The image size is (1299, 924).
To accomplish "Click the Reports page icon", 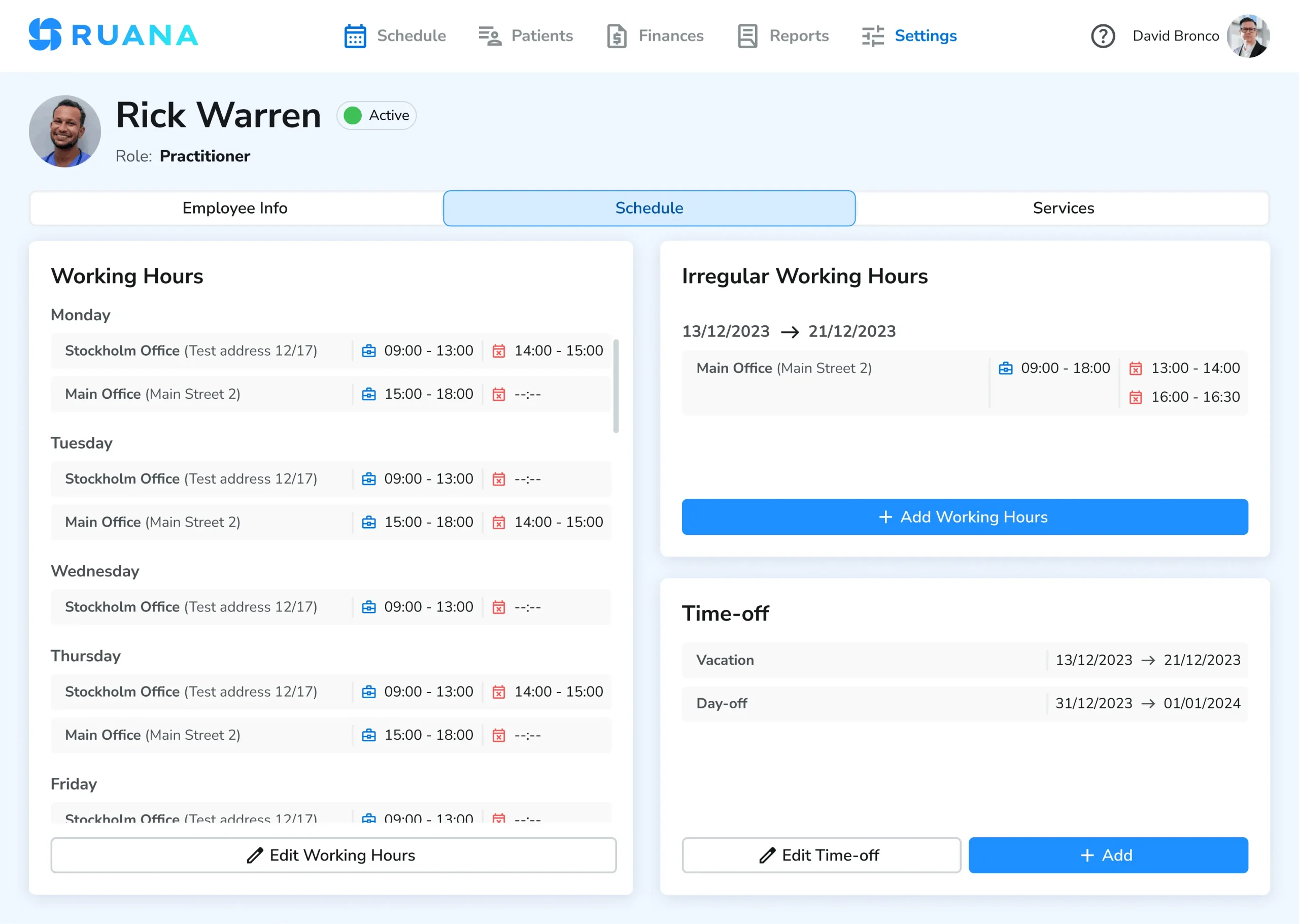I will click(x=747, y=36).
